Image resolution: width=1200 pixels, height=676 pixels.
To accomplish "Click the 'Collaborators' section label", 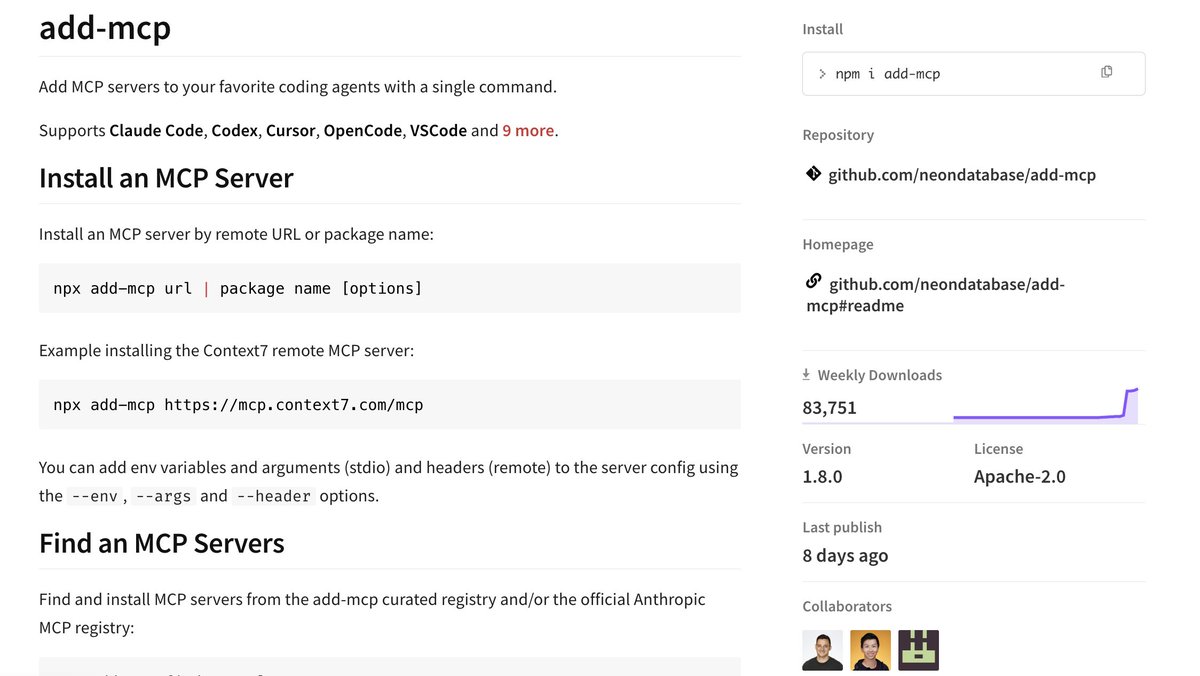I will pos(847,606).
